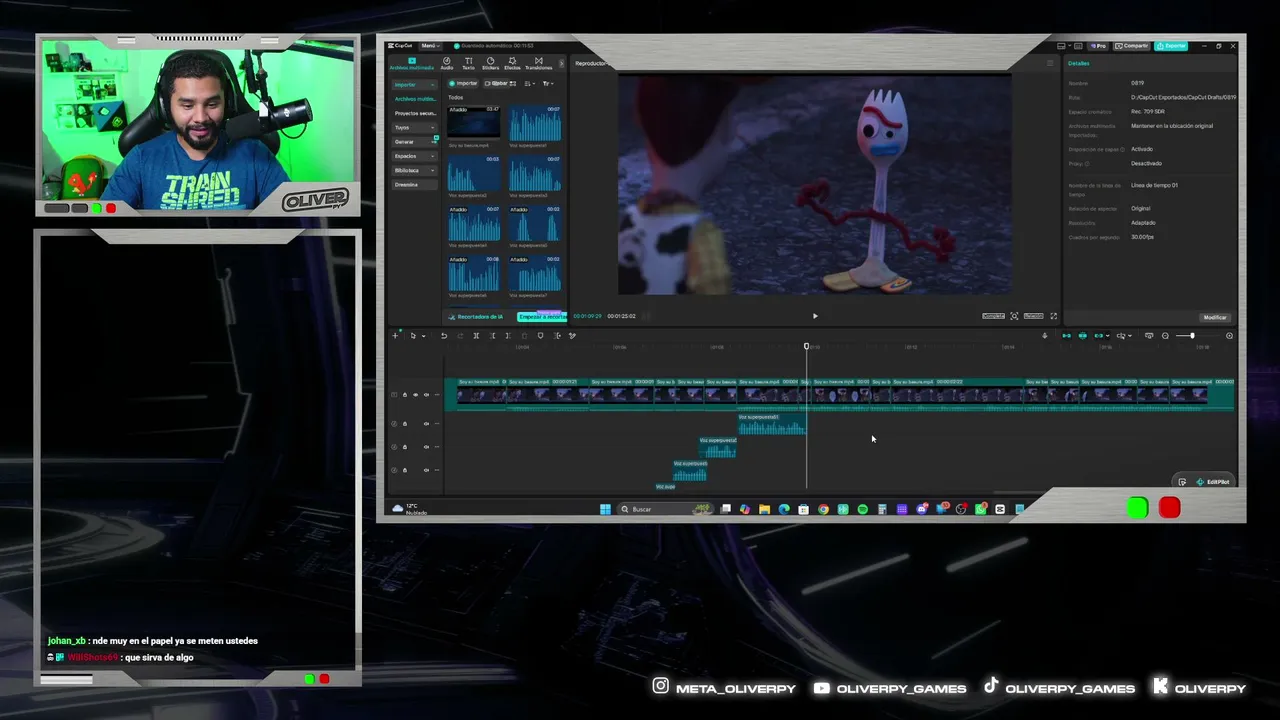Zoom out the timeline

[1165, 336]
